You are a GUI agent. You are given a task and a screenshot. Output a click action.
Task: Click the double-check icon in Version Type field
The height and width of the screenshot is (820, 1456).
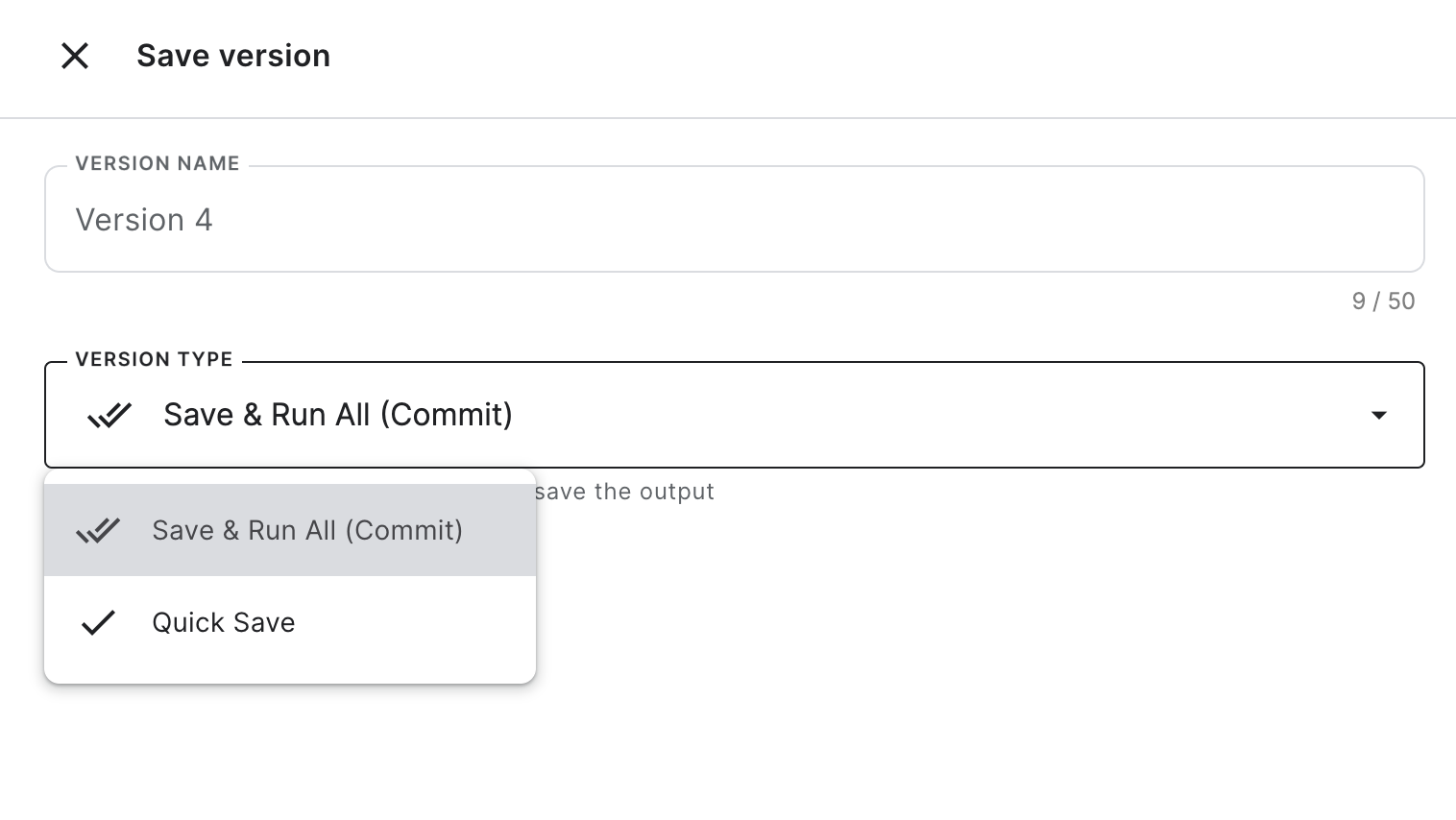coord(109,415)
